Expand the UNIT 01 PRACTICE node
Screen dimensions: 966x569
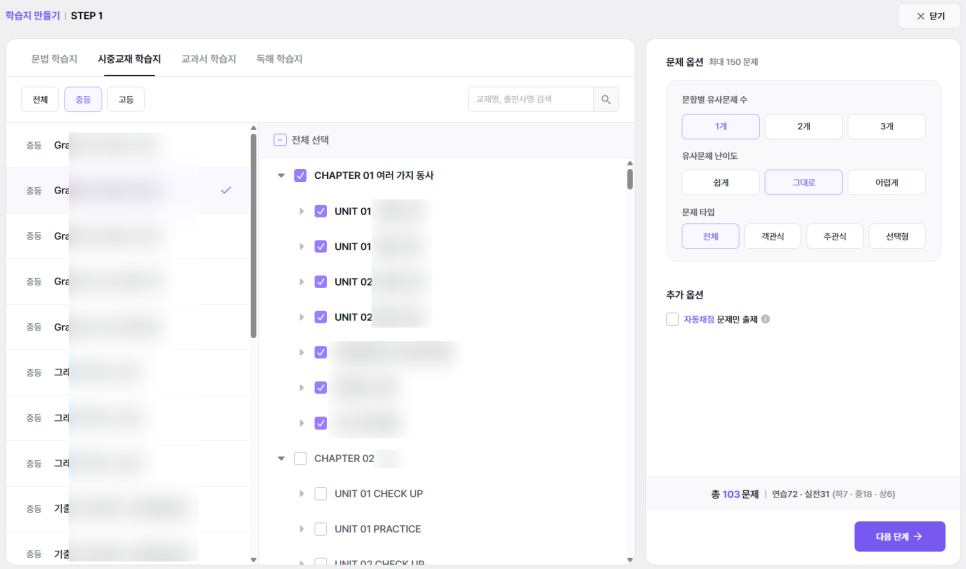point(301,529)
